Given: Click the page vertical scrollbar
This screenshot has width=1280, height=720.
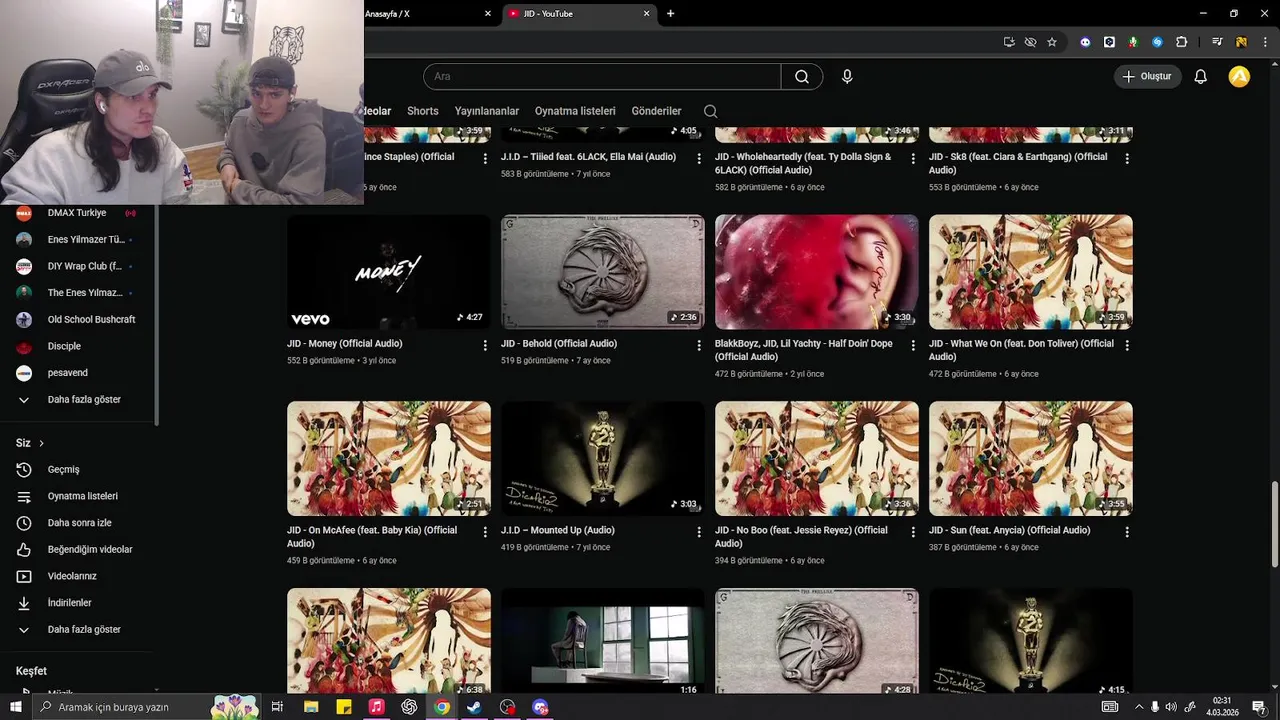Looking at the screenshot, I should [1274, 525].
